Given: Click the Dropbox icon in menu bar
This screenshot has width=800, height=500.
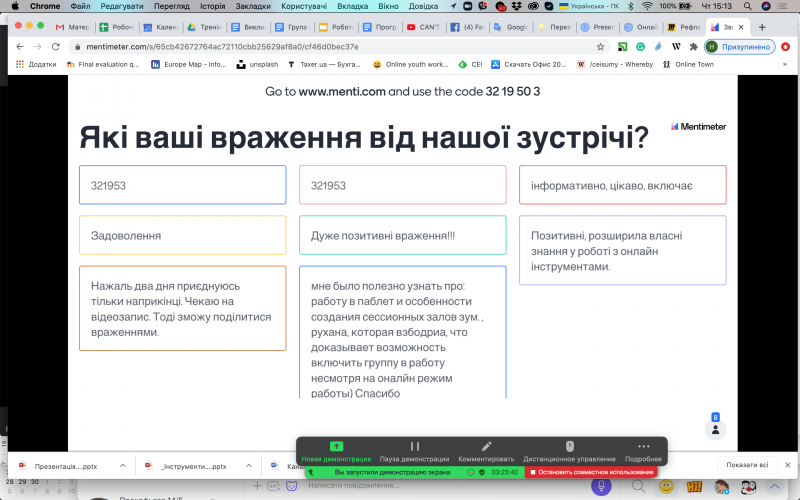Looking at the screenshot, I should coord(517,6).
